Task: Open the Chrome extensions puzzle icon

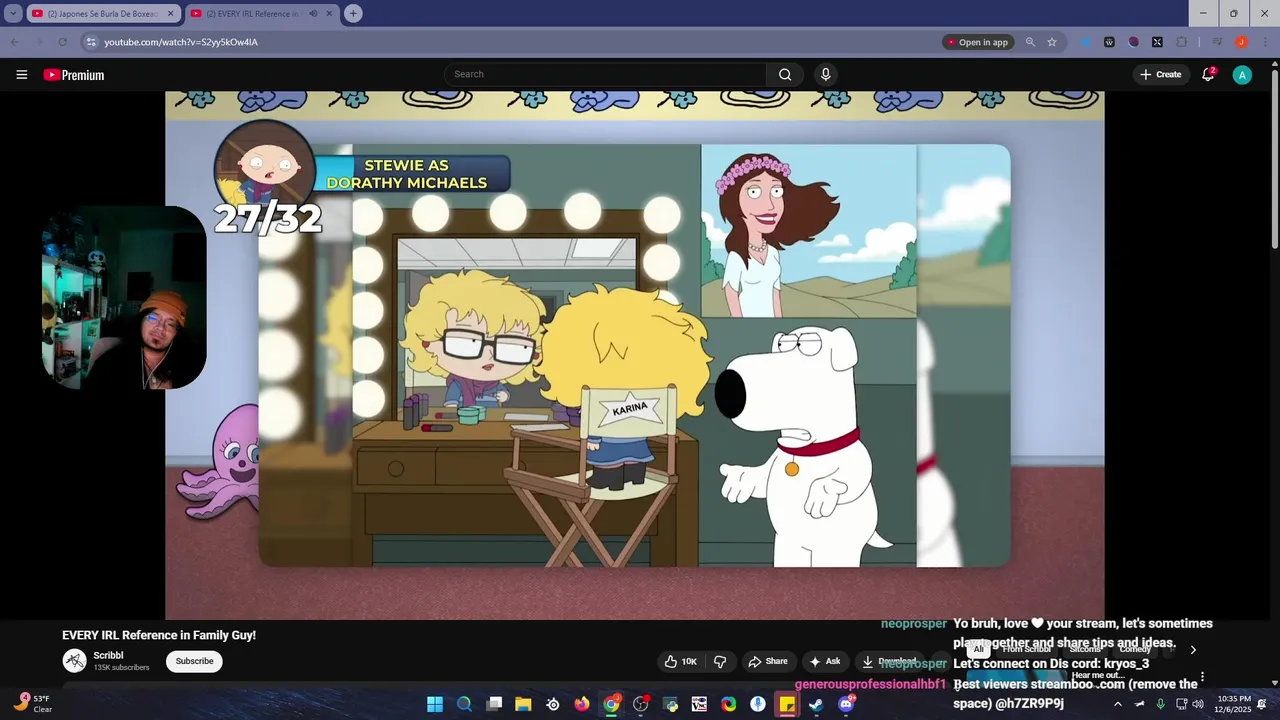Action: 1182,42
